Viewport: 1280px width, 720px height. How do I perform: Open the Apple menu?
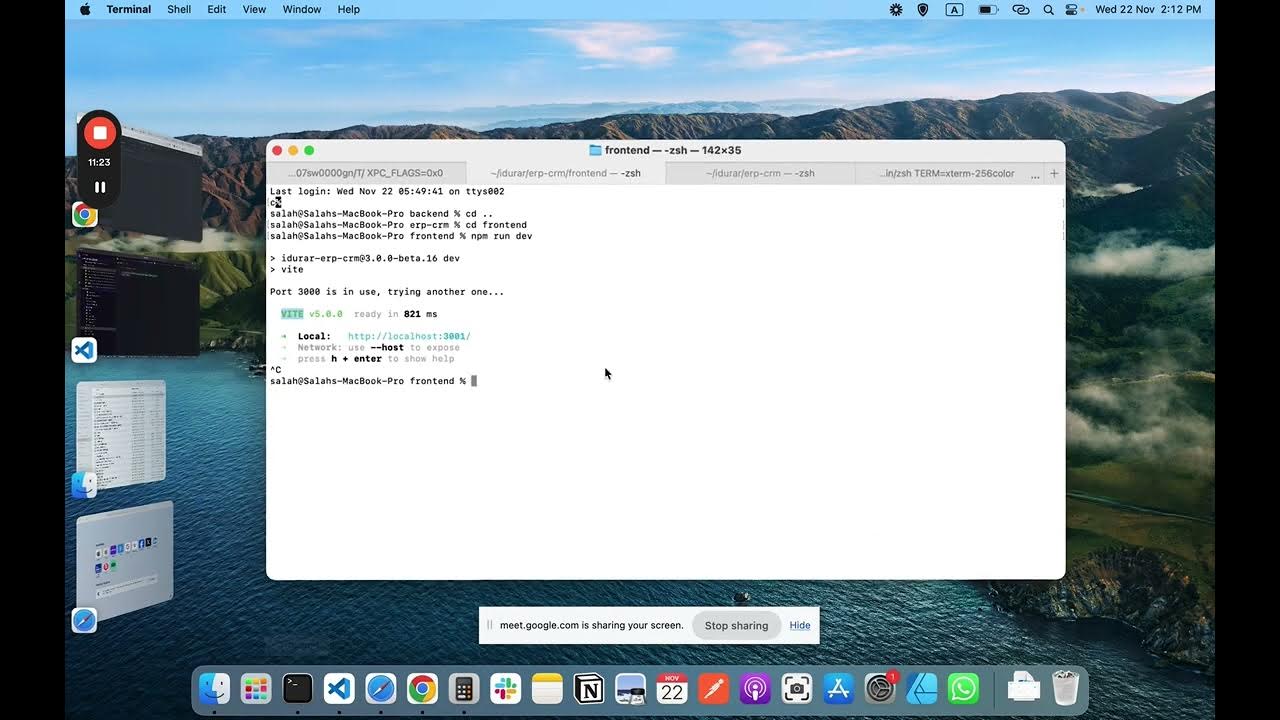pos(85,9)
